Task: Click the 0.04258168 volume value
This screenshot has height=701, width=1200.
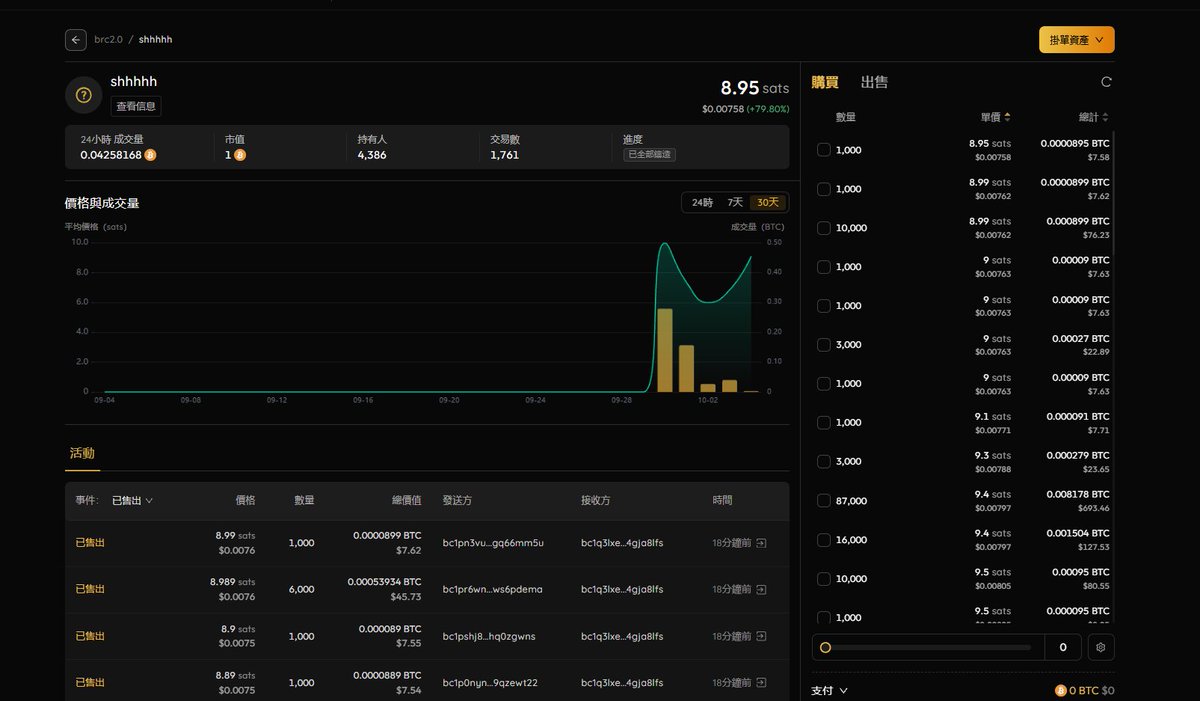Action: coord(111,155)
